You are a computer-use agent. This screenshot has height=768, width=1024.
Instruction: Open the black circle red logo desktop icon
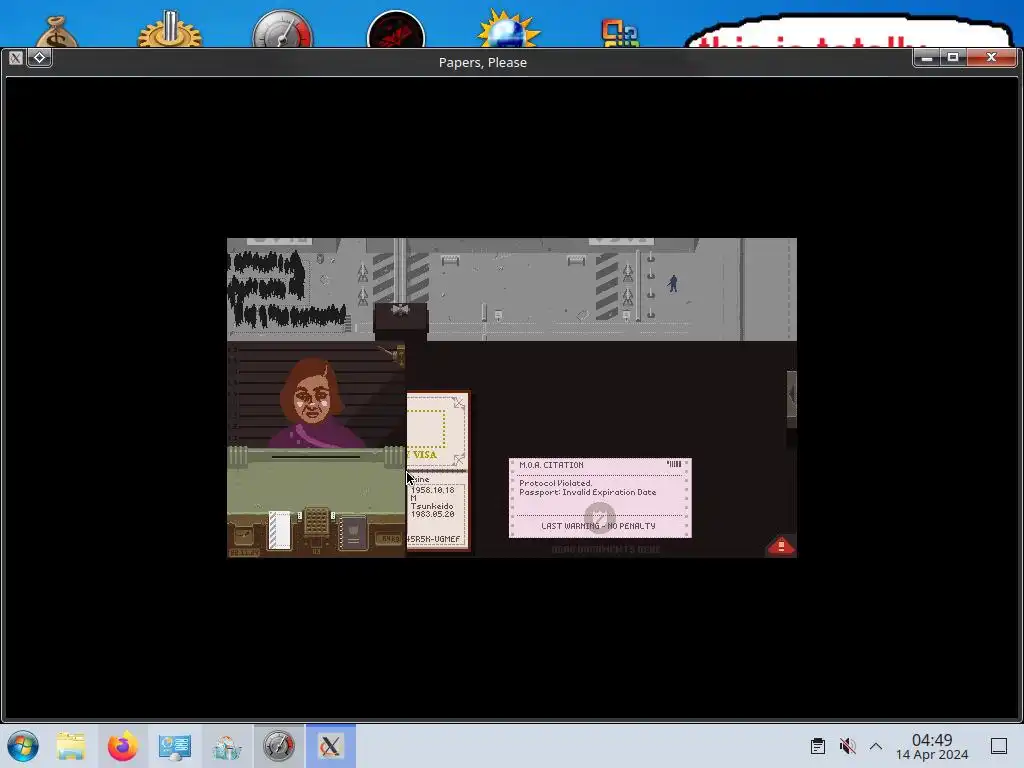tap(396, 30)
